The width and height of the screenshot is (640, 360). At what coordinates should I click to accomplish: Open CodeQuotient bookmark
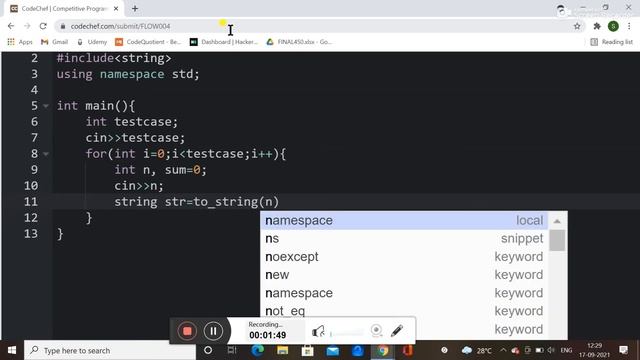(148, 42)
